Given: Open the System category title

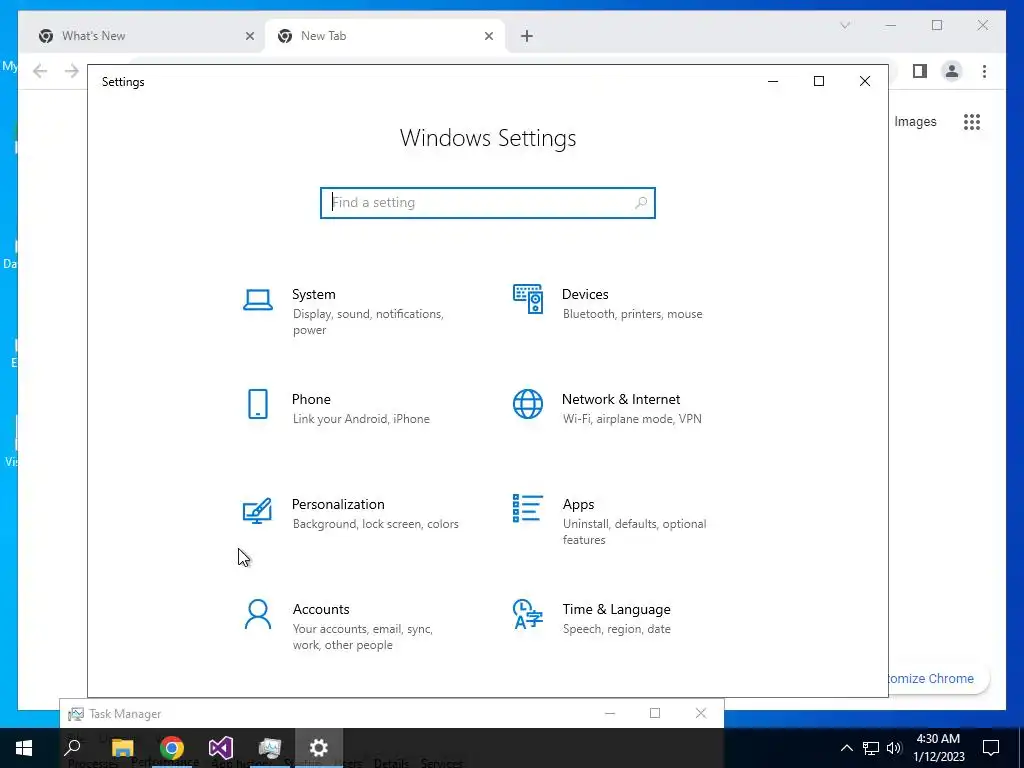Looking at the screenshot, I should 313,295.
